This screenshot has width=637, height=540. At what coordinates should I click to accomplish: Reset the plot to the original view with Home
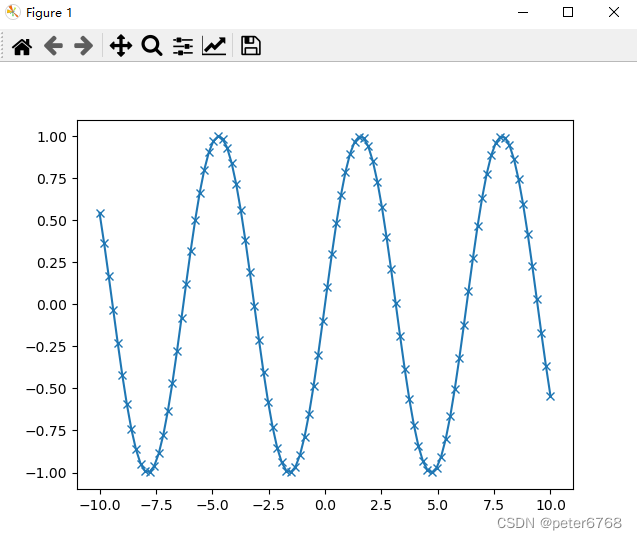(22, 46)
